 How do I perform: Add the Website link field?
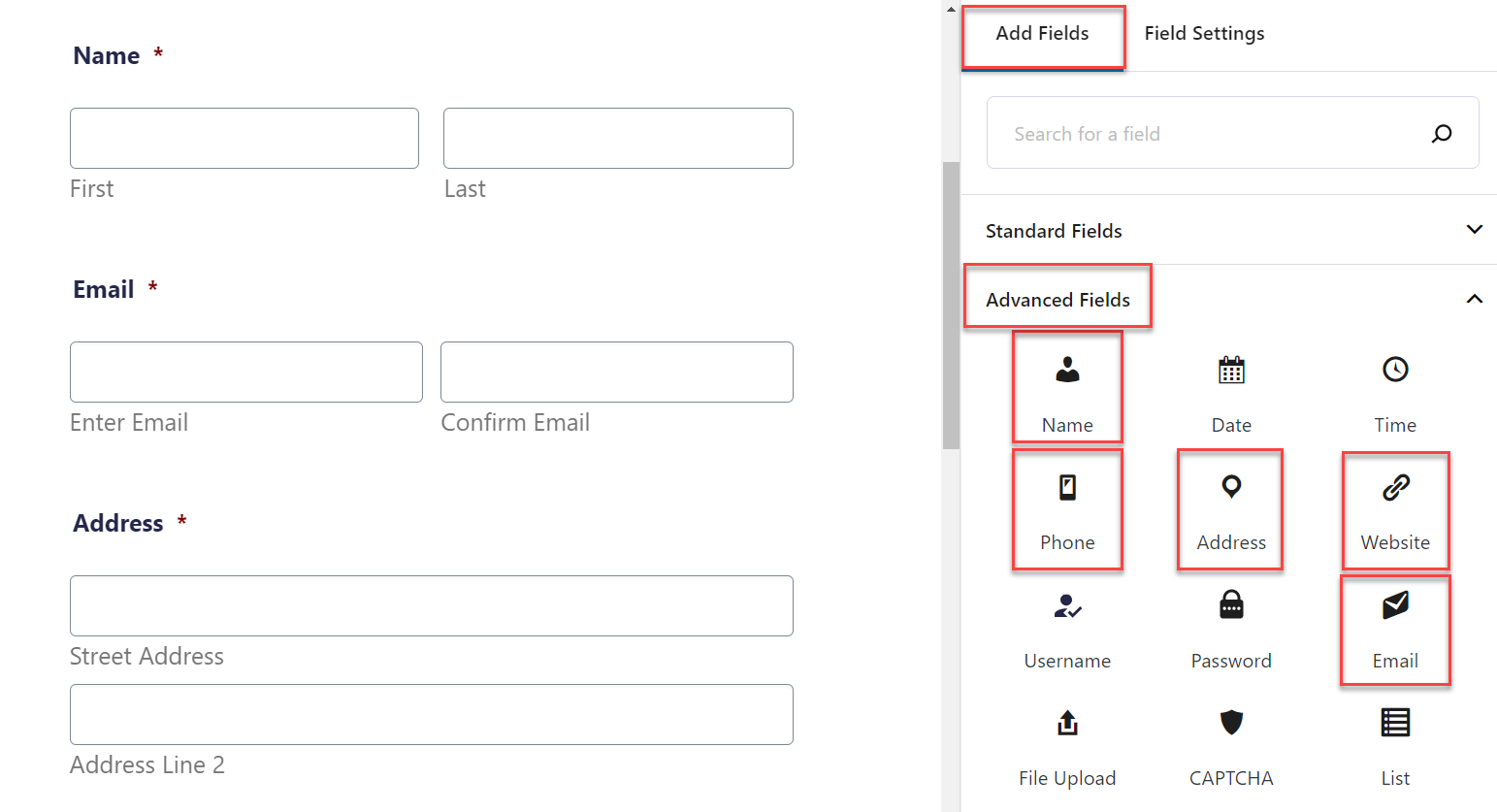[x=1395, y=509]
